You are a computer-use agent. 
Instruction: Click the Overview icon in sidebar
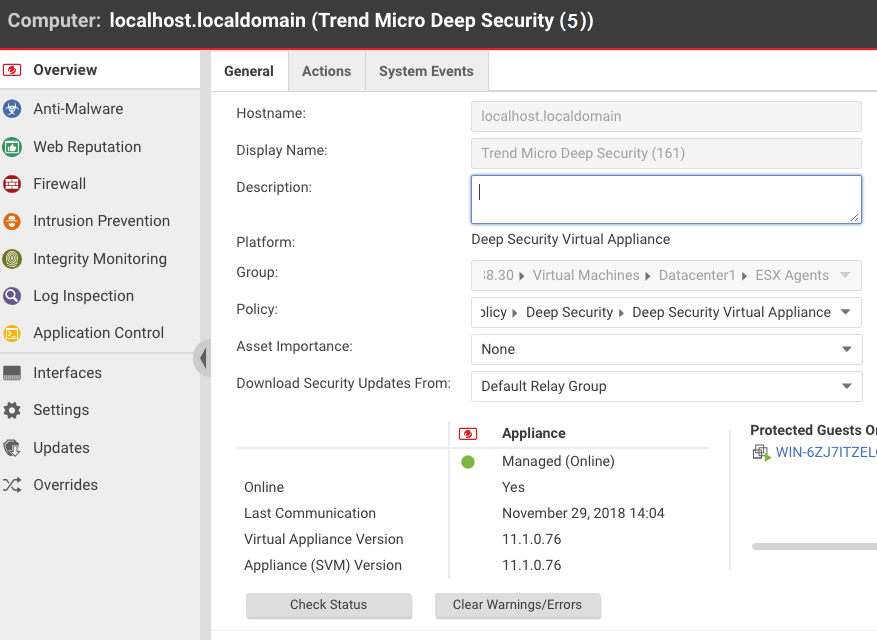click(12, 70)
